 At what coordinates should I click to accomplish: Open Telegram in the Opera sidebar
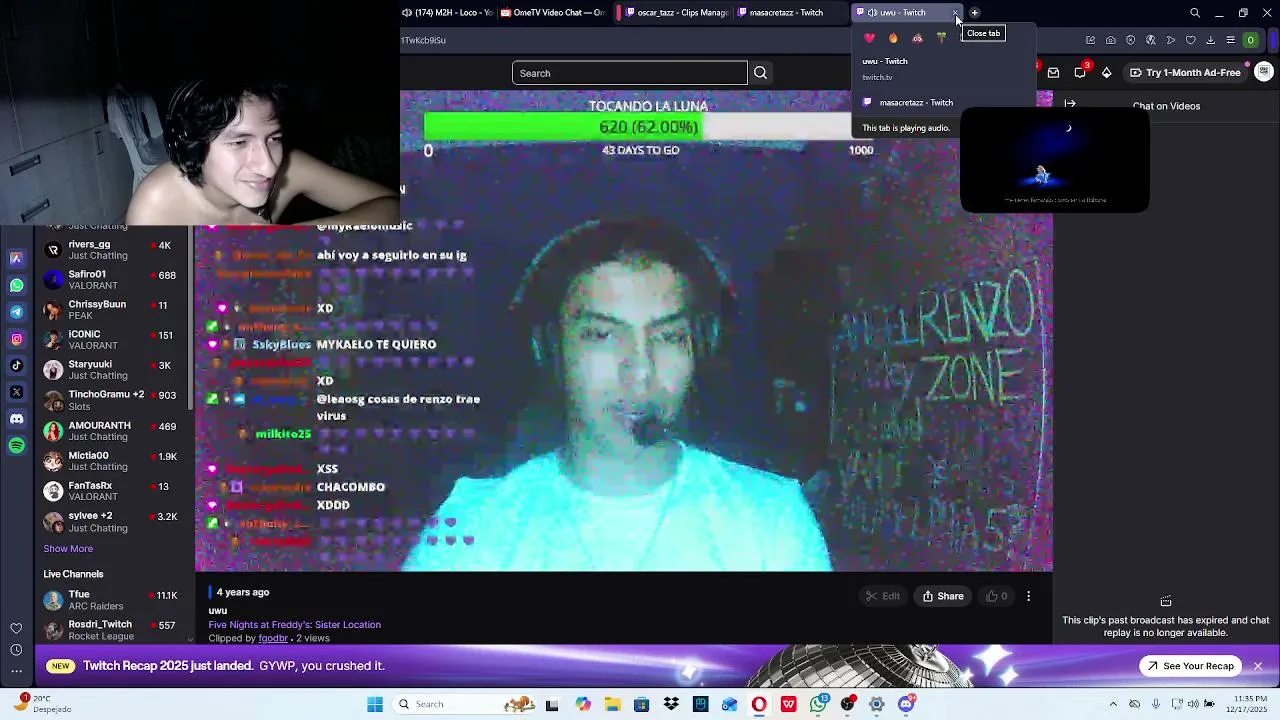[17, 312]
